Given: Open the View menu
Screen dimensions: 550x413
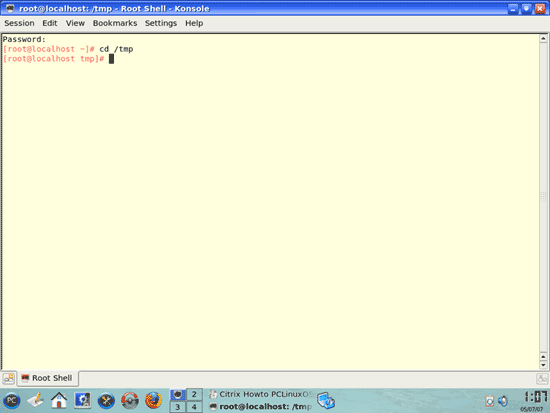Looking at the screenshot, I should pyautogui.click(x=75, y=23).
